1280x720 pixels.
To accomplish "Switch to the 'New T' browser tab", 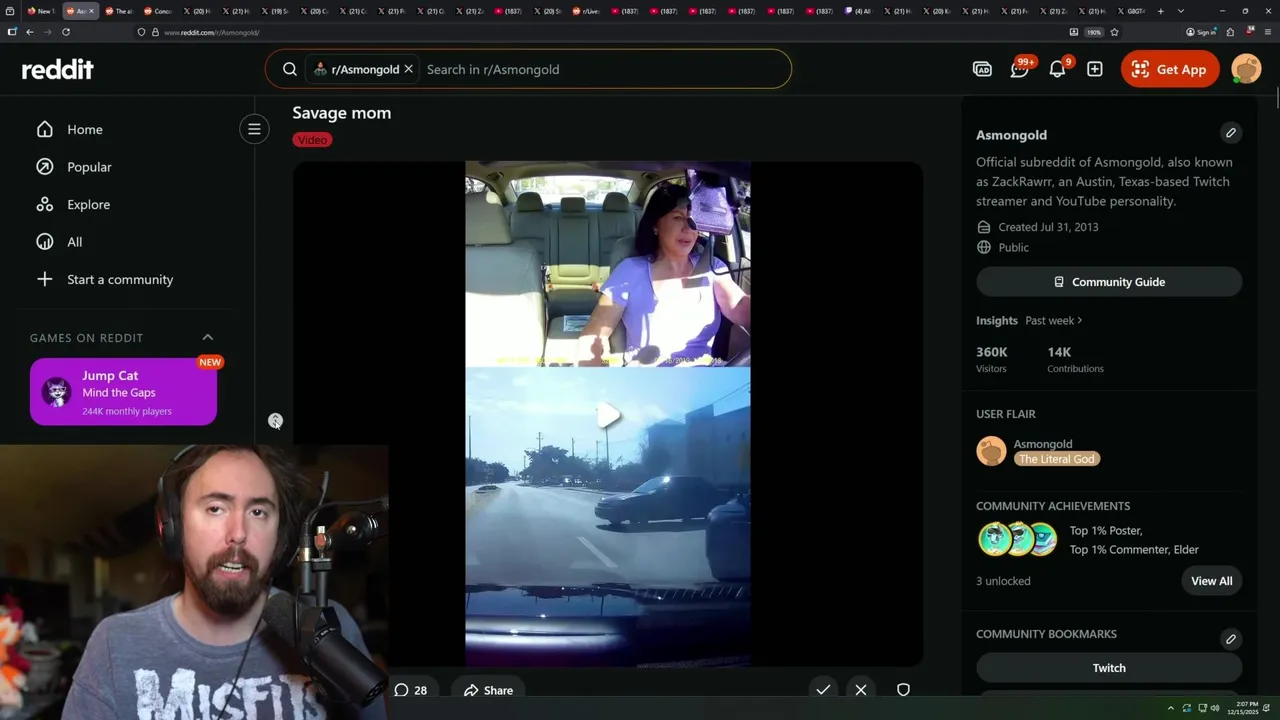I will click(x=40, y=11).
